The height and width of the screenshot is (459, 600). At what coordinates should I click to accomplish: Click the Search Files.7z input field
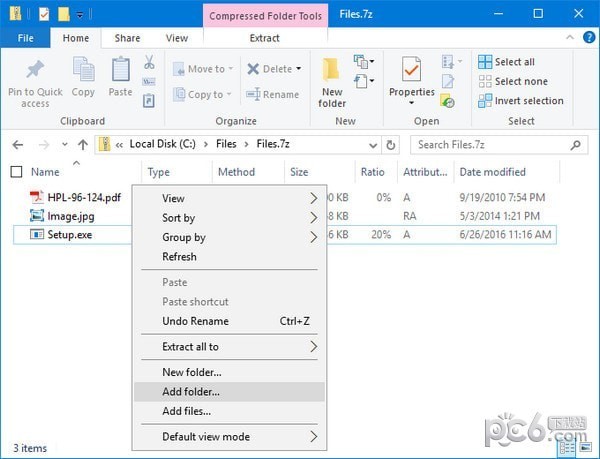coord(490,144)
